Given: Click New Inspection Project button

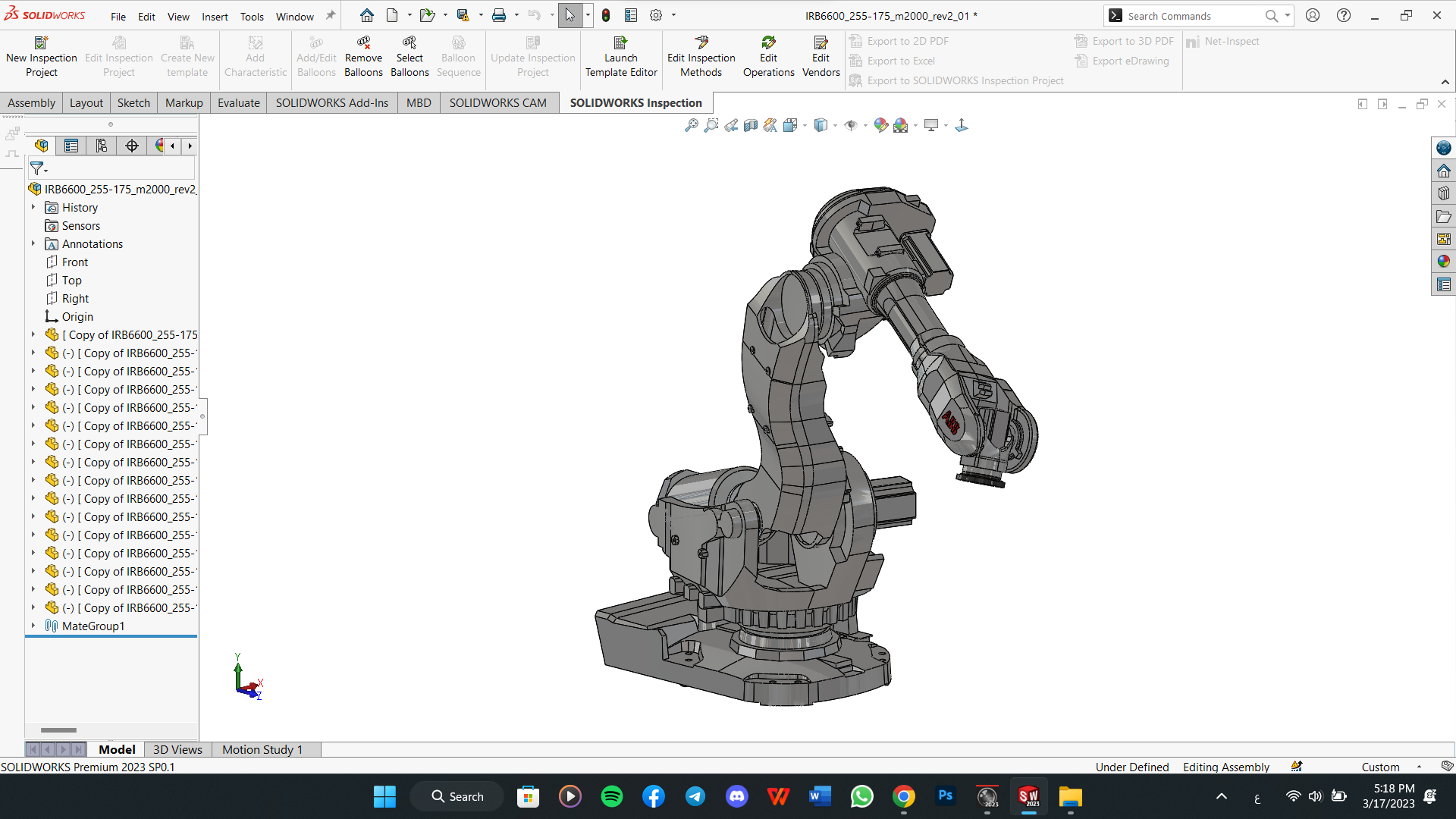Looking at the screenshot, I should [42, 57].
